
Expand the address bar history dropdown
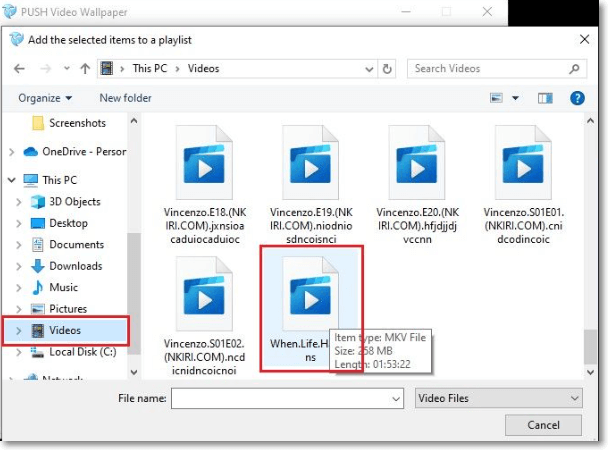pos(369,69)
